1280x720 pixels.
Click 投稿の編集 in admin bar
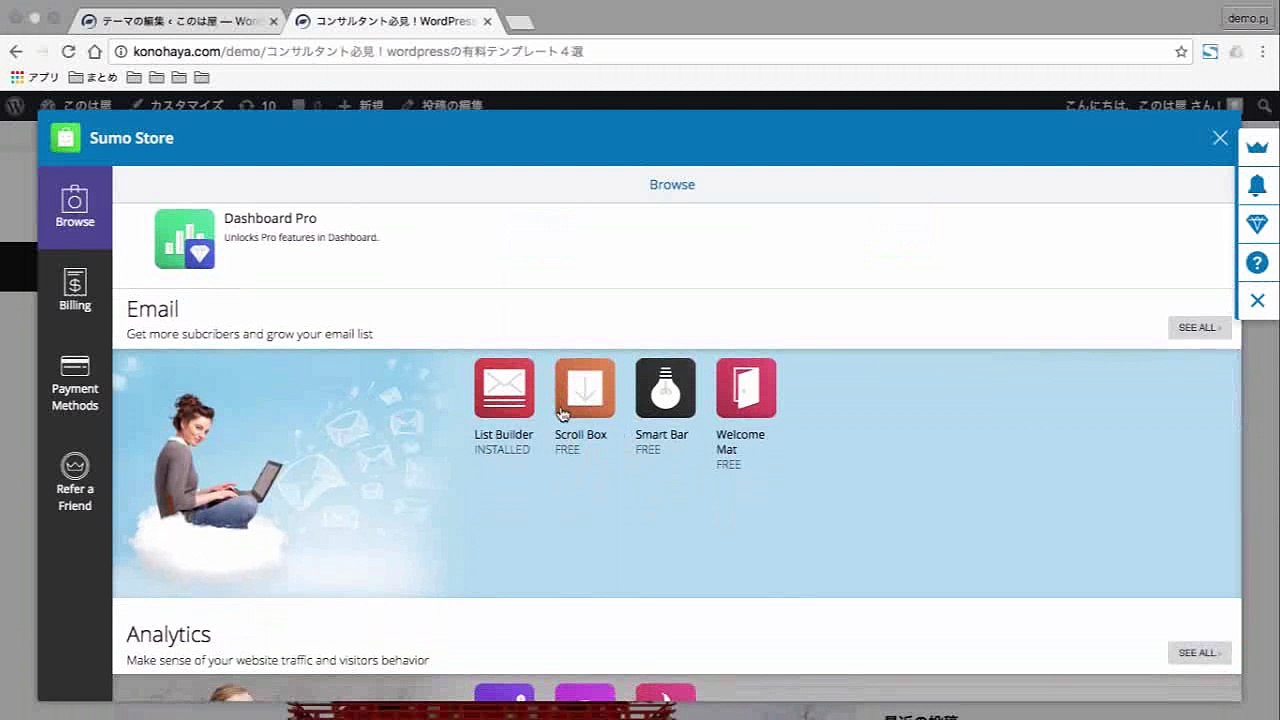442,105
